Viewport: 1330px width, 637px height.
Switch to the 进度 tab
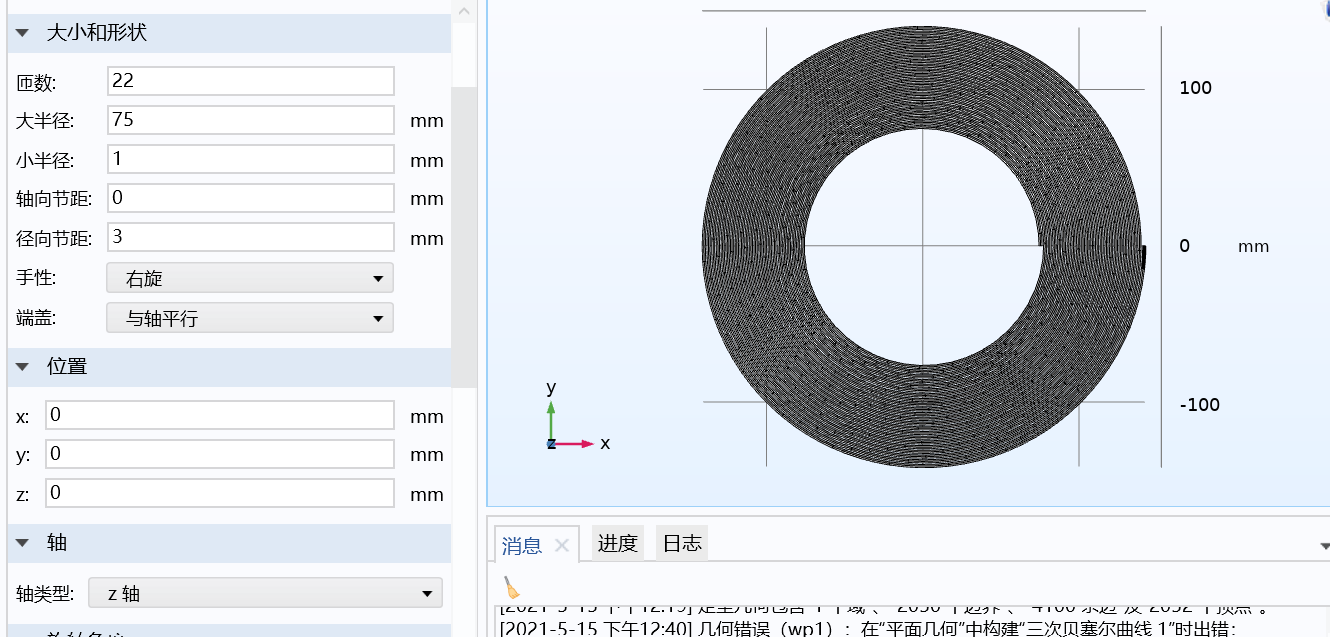(x=617, y=543)
